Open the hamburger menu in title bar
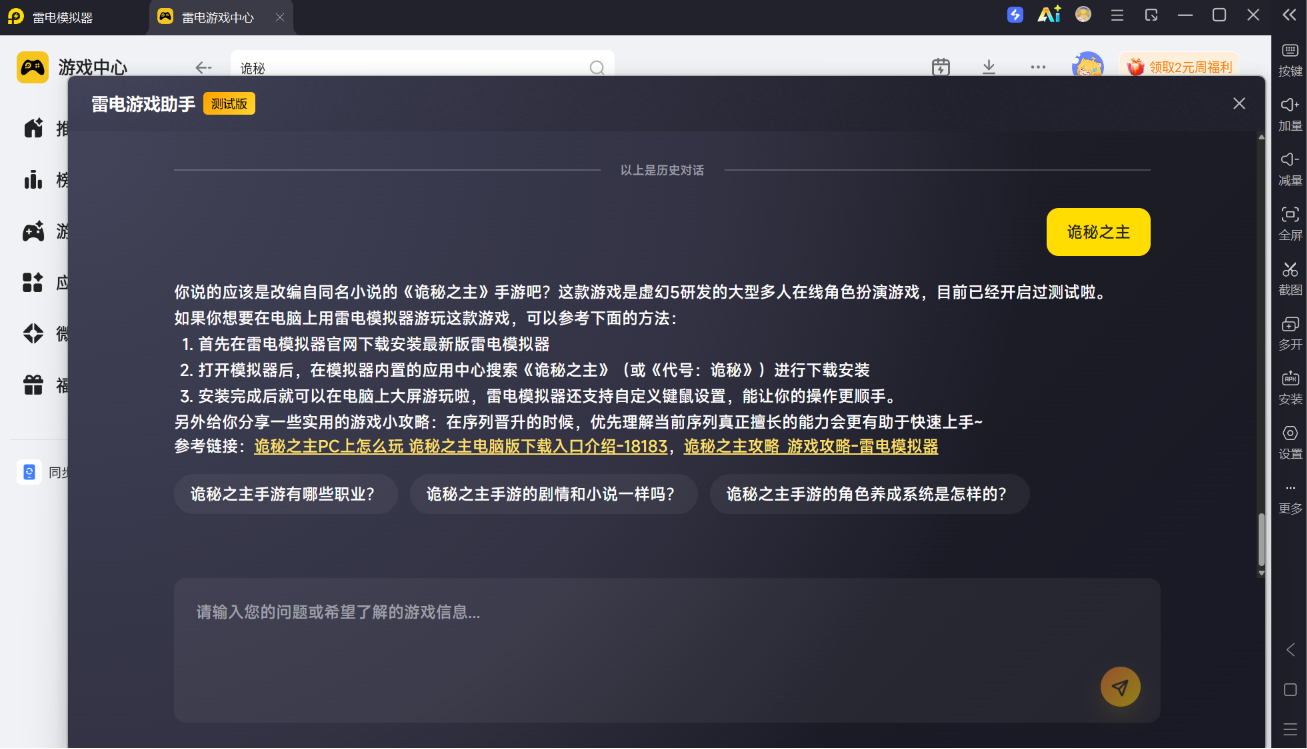This screenshot has width=1307, height=749. tap(1118, 15)
